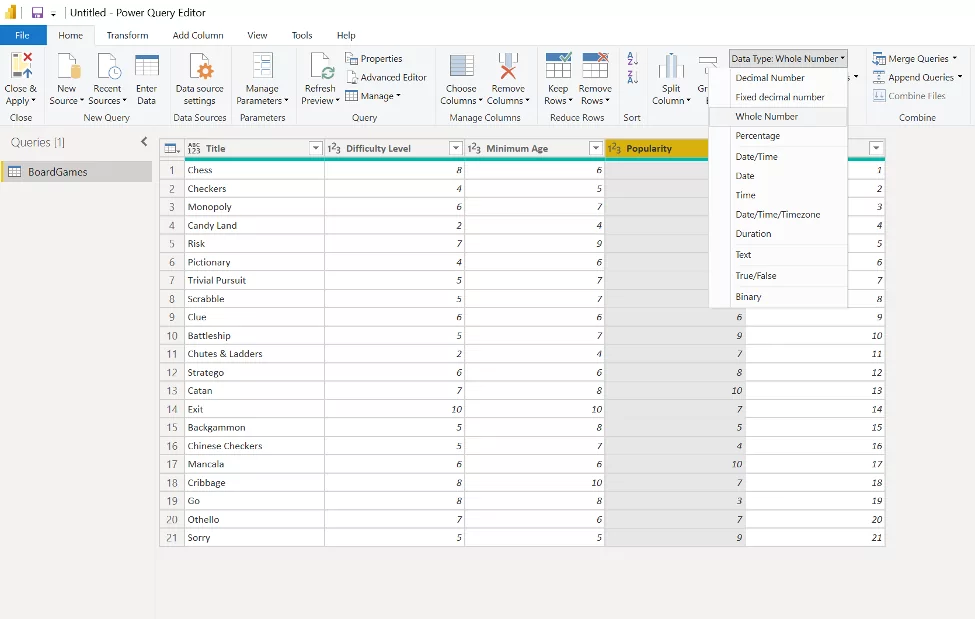977x620 pixels.
Task: Select True/False data type
Action: 779,275
